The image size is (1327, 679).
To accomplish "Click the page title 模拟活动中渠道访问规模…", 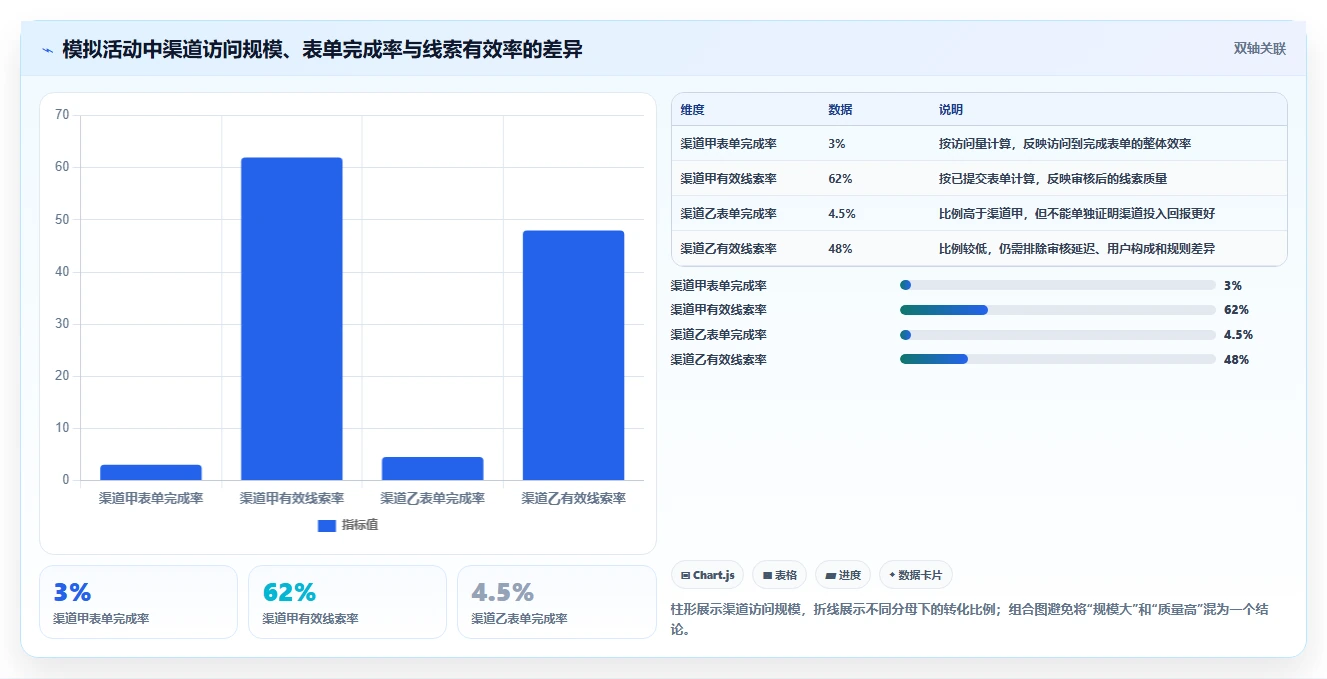I will point(322,49).
